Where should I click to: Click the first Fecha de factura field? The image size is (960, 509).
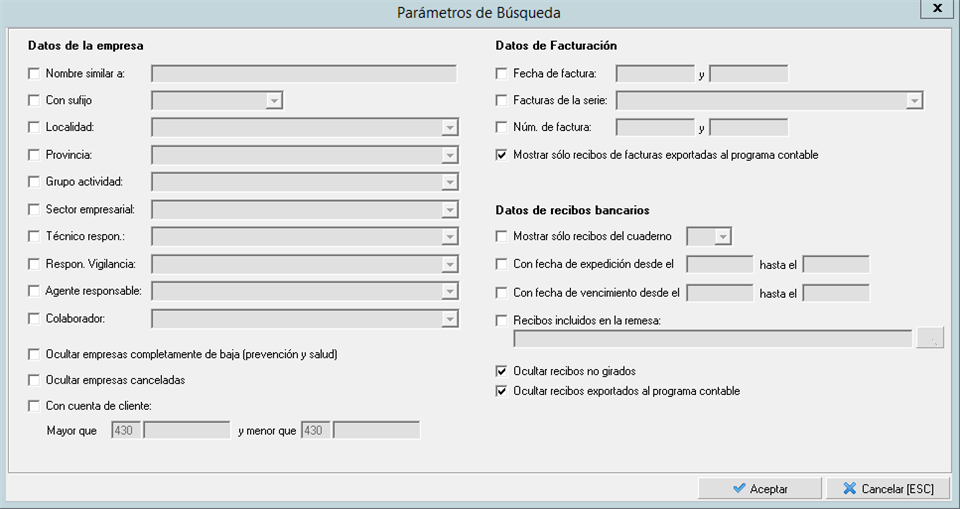pyautogui.click(x=655, y=73)
